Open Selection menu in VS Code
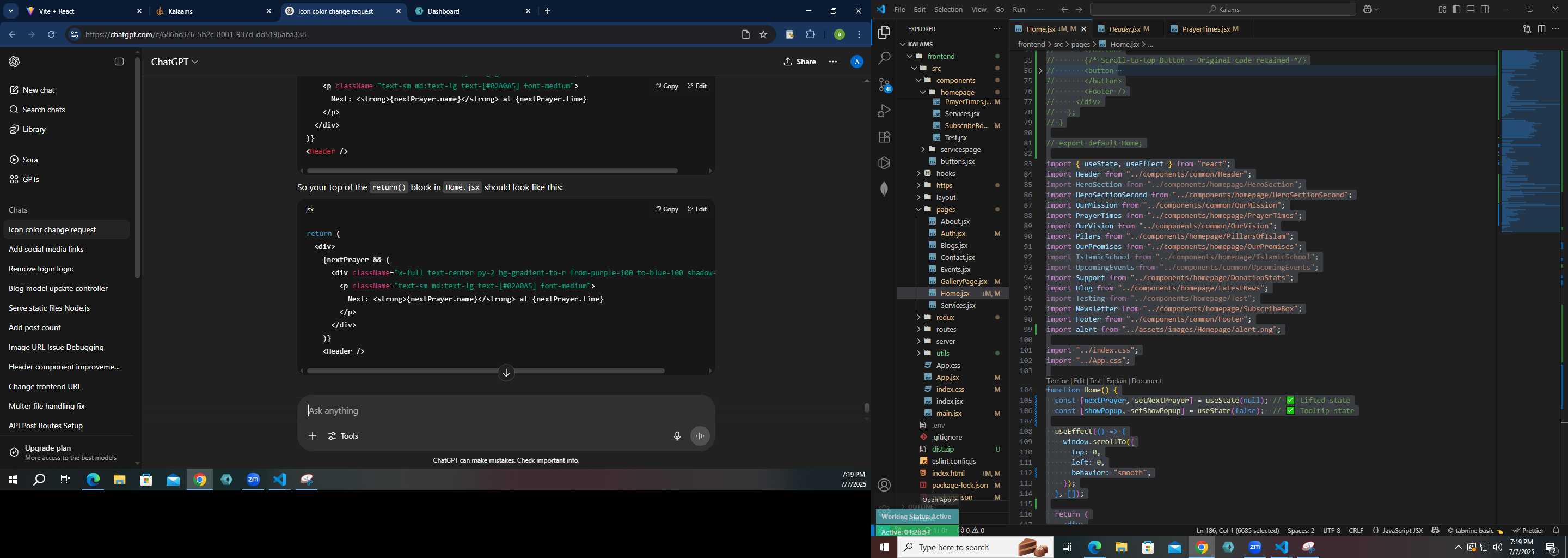 click(948, 10)
